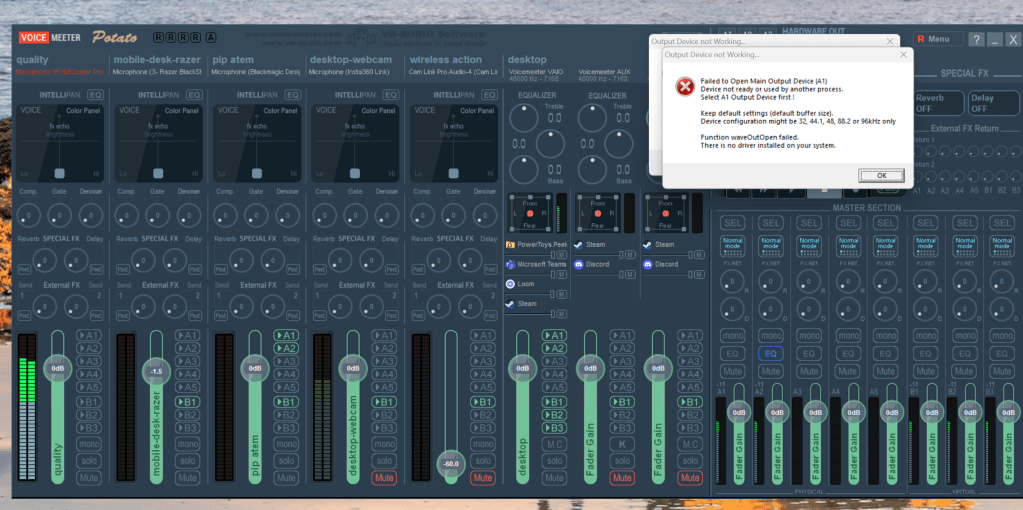The image size is (1023, 510).
Task: Mute PowerToys.Peek with its M button
Action: point(561,254)
